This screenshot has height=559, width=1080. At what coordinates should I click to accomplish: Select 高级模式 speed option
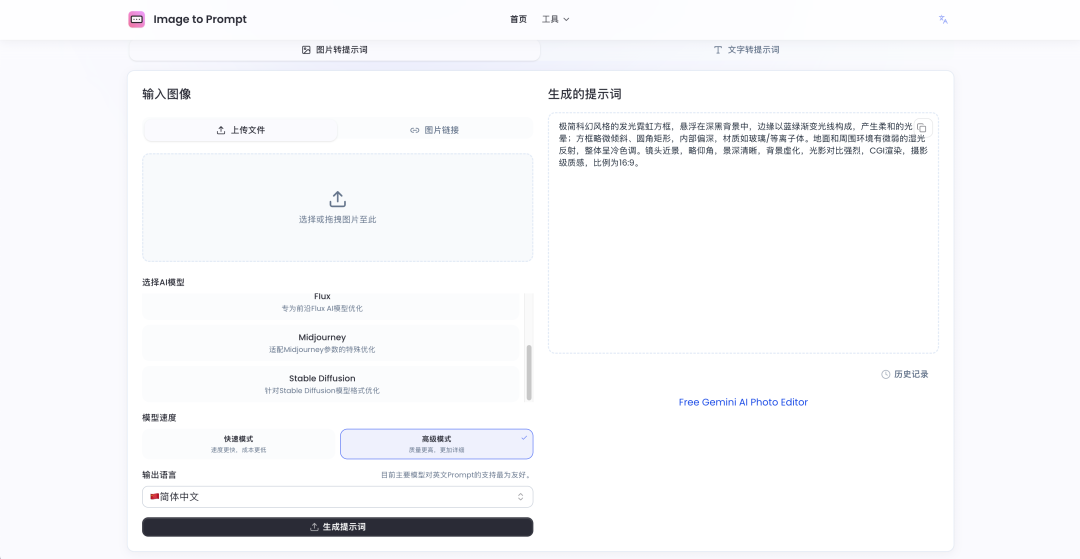coord(436,444)
